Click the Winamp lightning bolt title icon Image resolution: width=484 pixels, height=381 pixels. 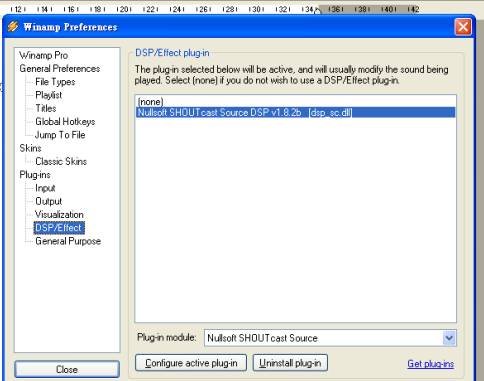(x=13, y=26)
